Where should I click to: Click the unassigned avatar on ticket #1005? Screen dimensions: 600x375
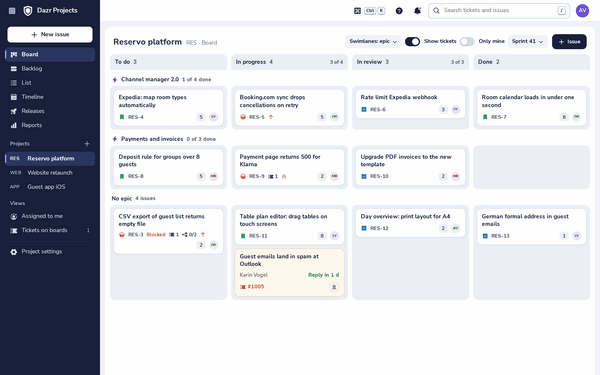334,287
